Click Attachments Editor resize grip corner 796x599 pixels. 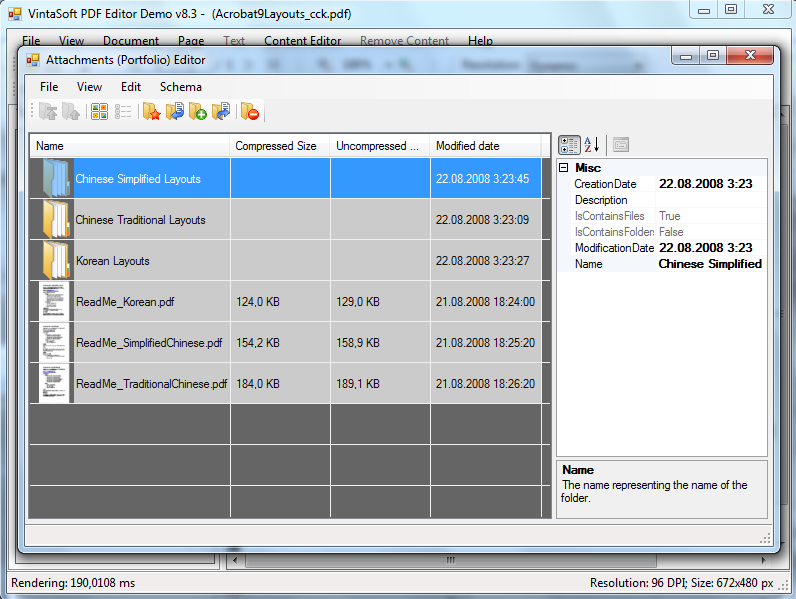coord(765,539)
